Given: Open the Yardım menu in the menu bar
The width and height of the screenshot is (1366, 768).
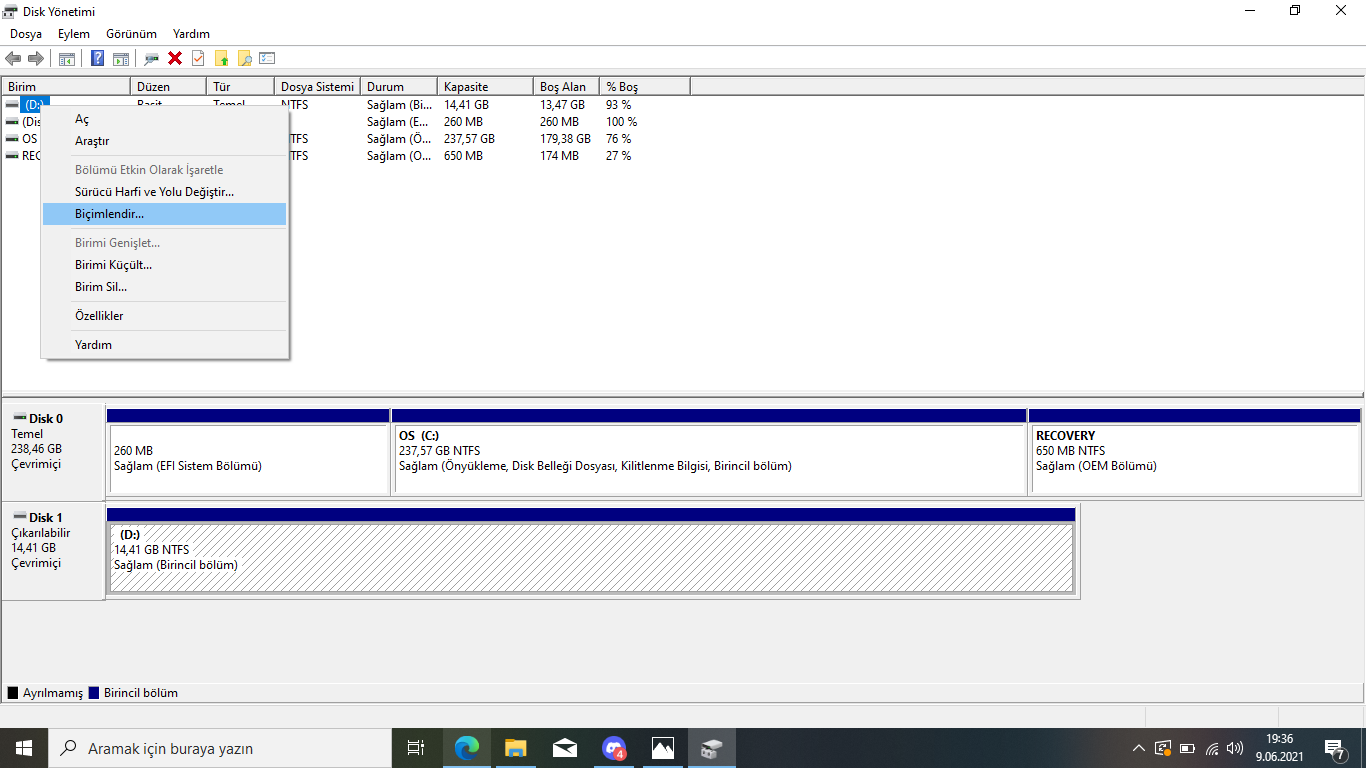Looking at the screenshot, I should click(x=191, y=34).
